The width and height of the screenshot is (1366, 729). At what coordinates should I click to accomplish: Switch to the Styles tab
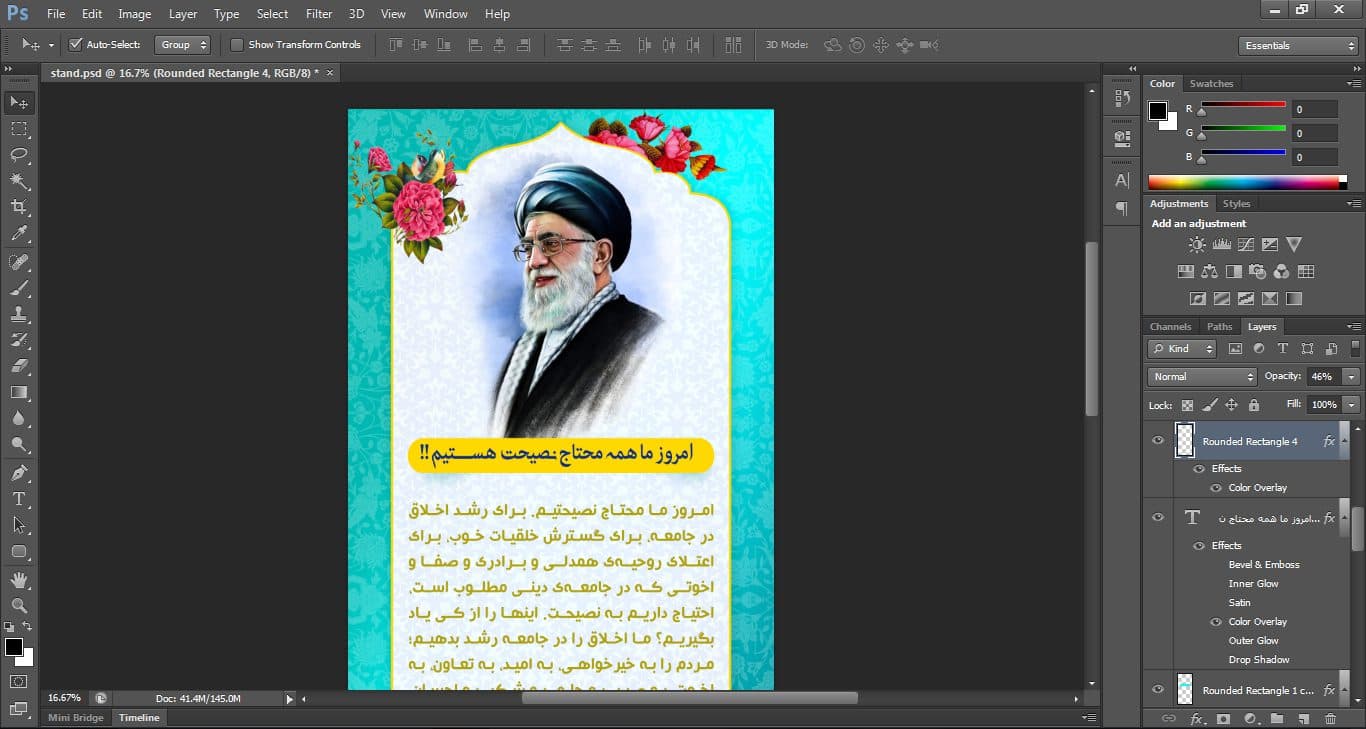tap(1236, 204)
